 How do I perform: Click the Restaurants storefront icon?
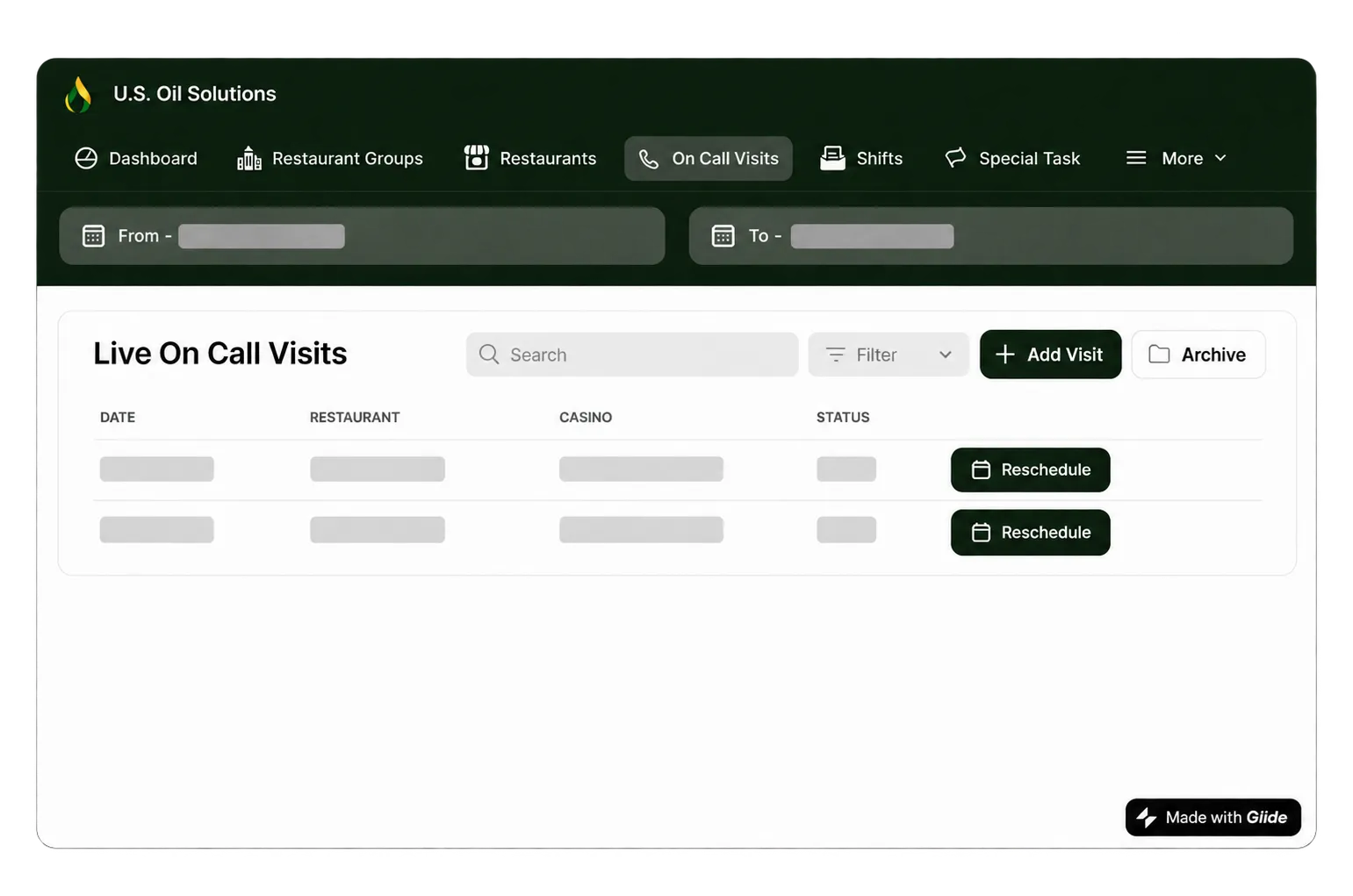pyautogui.click(x=476, y=158)
